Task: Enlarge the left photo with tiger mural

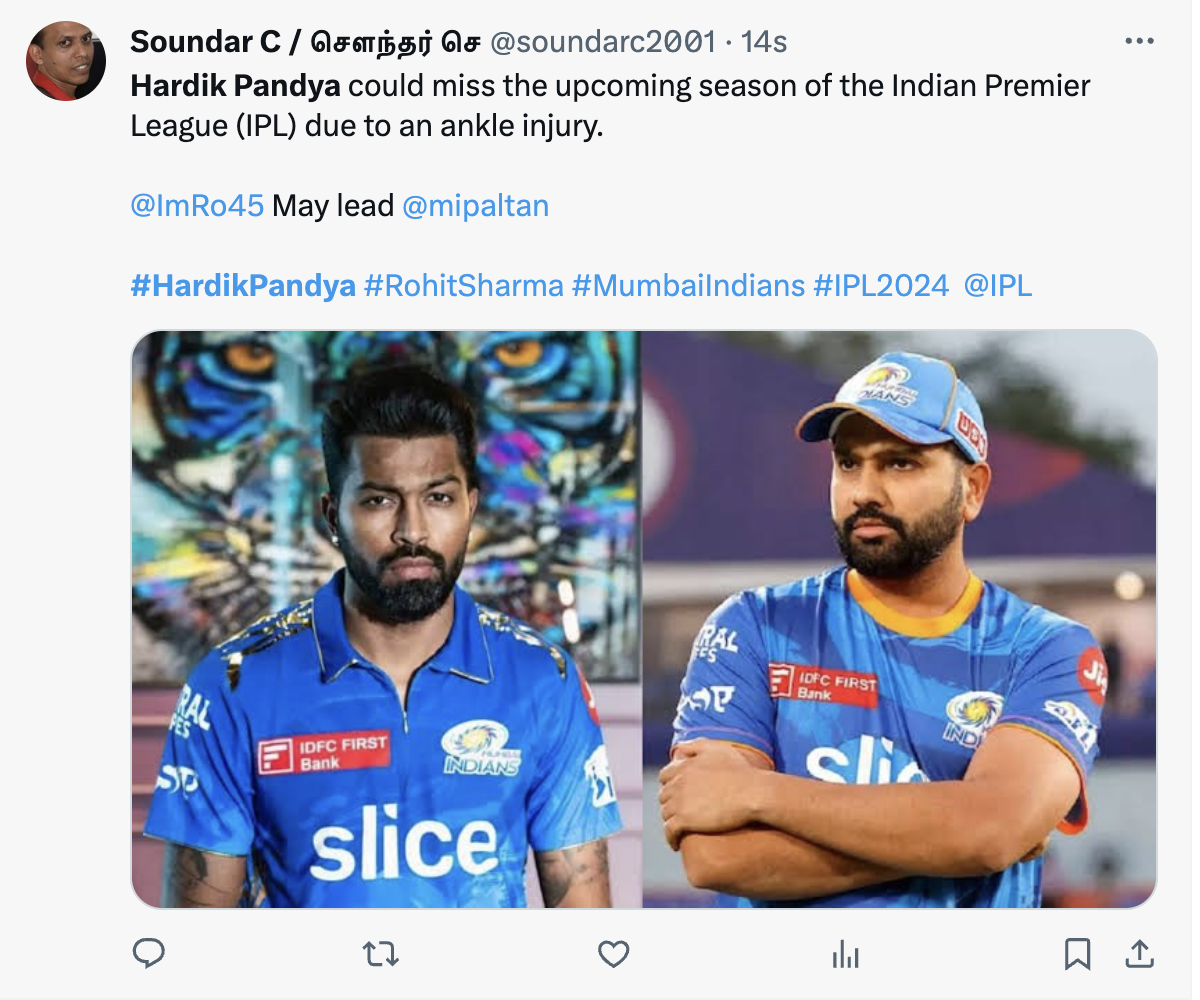Action: 386,619
